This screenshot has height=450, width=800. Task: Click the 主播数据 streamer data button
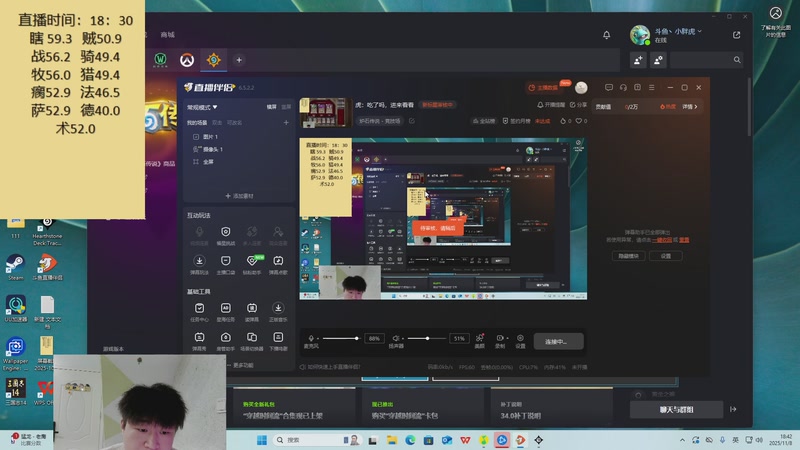[x=543, y=88]
